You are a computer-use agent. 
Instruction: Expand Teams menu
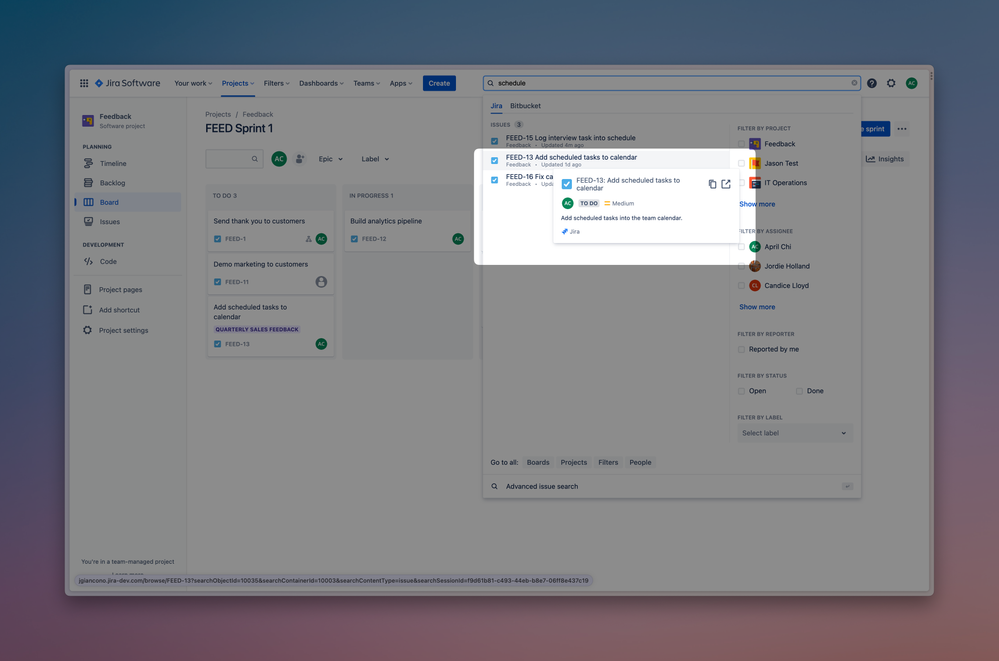coord(366,84)
